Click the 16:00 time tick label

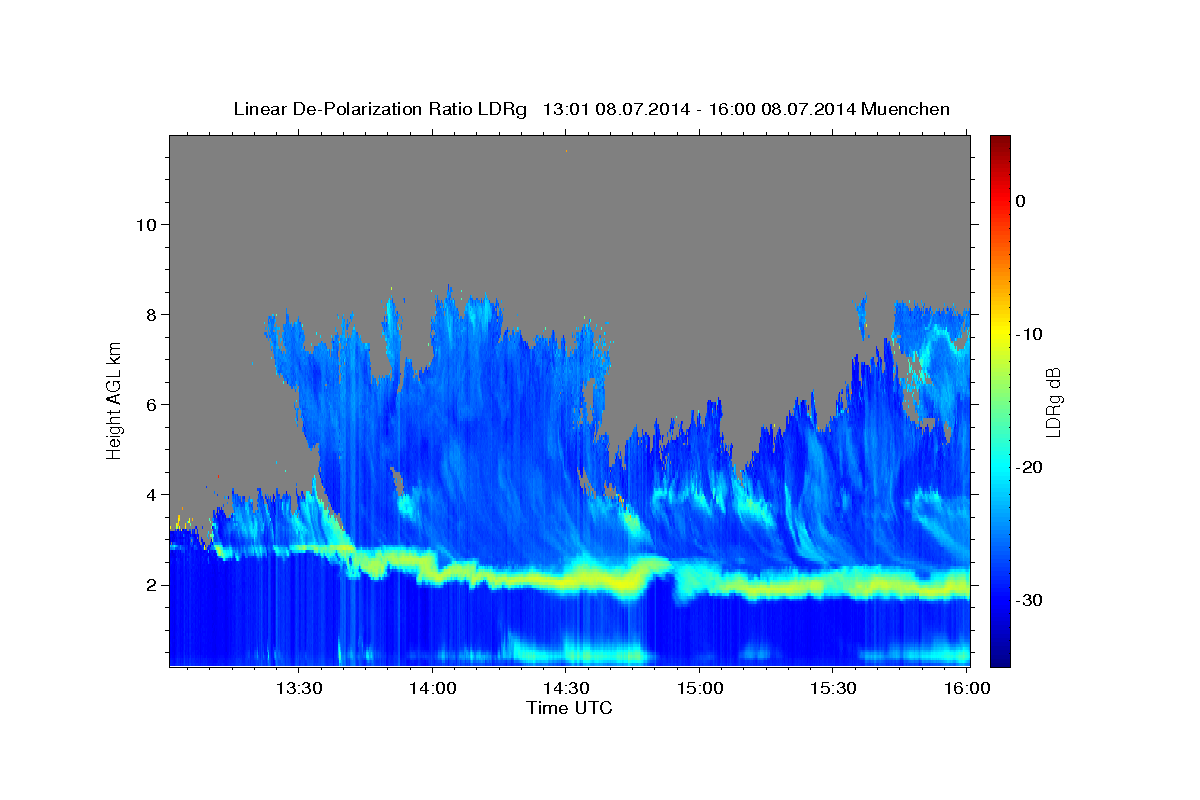coord(965,688)
